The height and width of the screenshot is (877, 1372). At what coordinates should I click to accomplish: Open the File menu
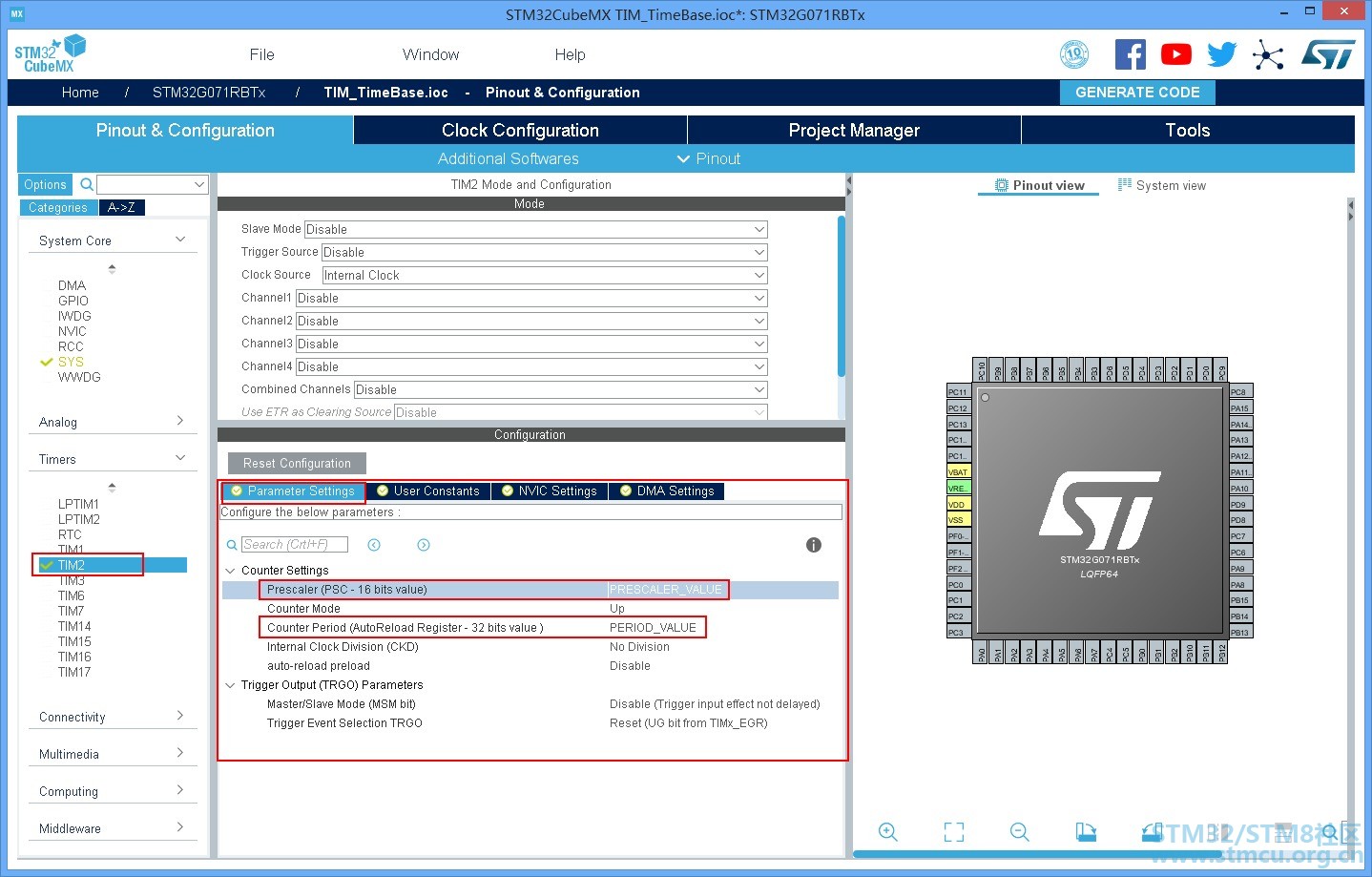click(261, 54)
